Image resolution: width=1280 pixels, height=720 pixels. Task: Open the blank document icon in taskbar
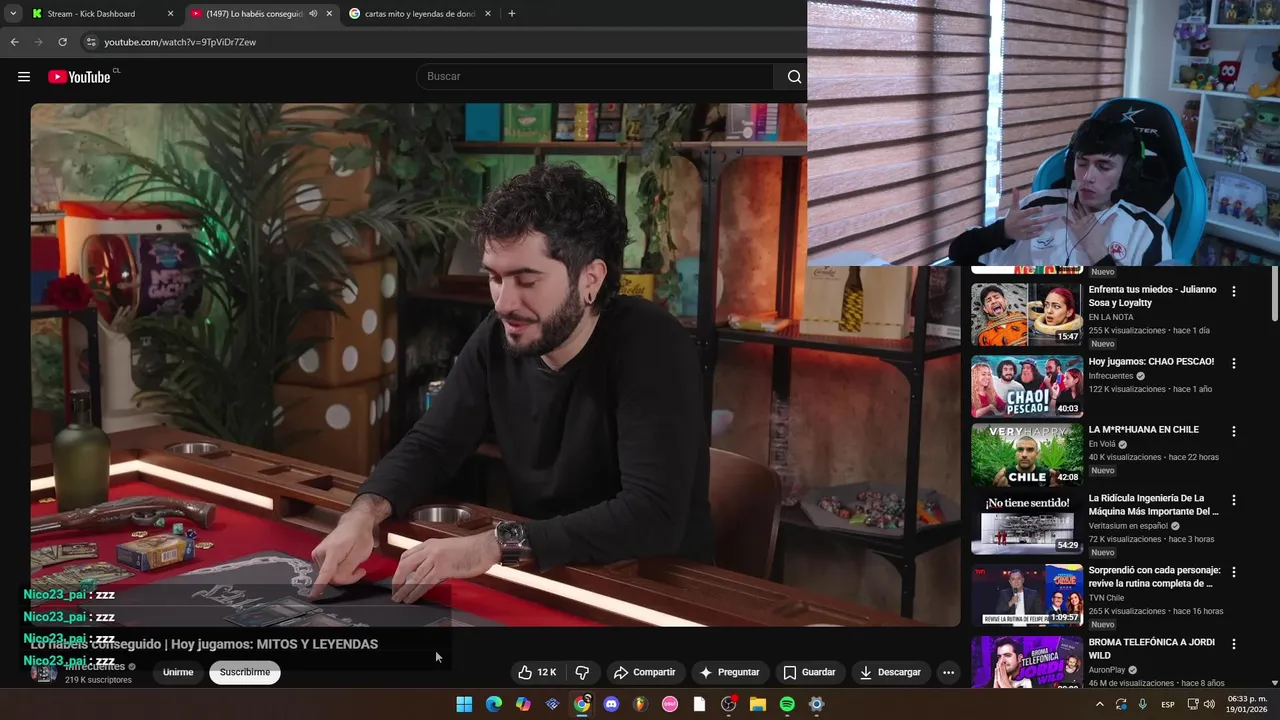coord(699,704)
